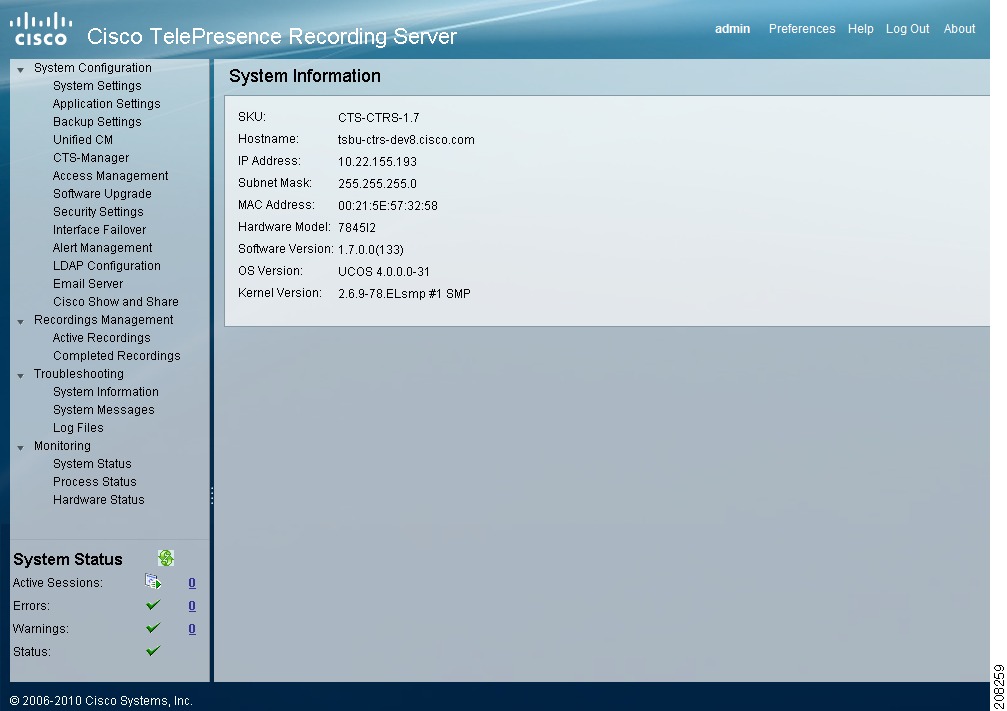Click hostname tsbu-ctrs-dev8.cisco.com
The height and width of the screenshot is (711, 1007).
click(x=407, y=139)
